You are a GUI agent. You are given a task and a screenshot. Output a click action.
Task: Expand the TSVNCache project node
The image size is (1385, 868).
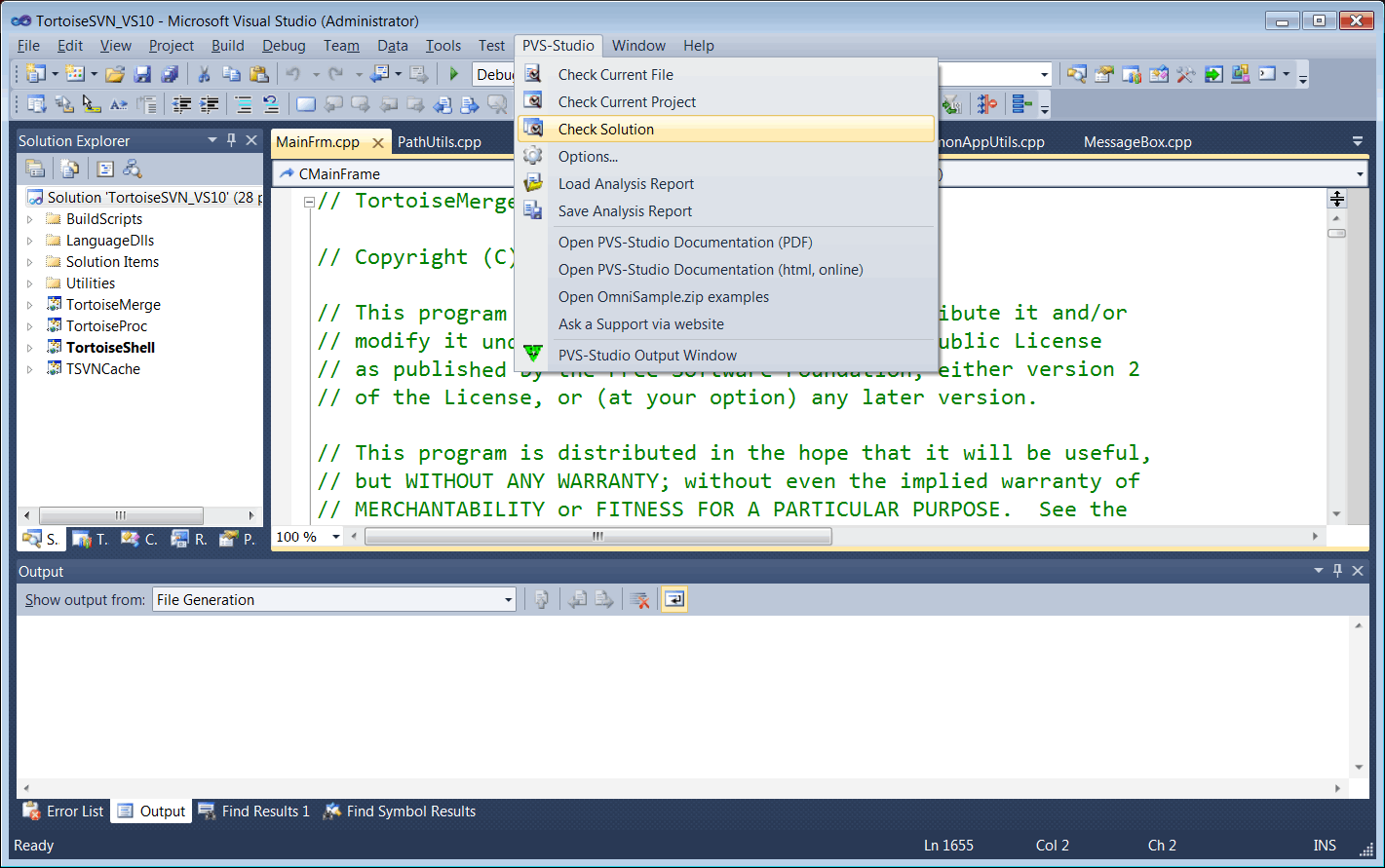click(x=29, y=369)
